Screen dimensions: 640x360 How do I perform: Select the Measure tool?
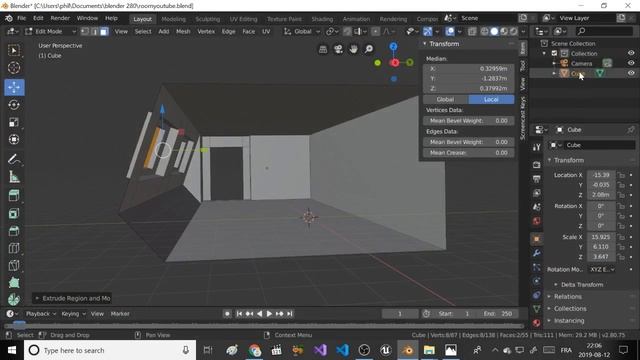pos(14,177)
